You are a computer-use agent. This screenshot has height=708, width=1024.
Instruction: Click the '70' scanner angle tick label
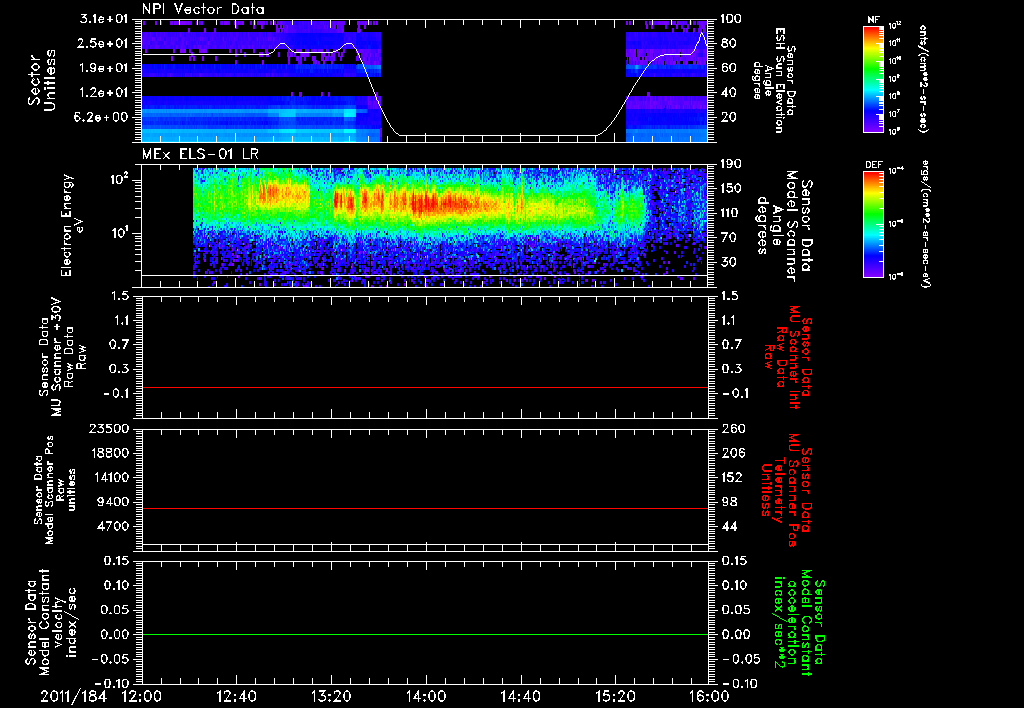(x=729, y=238)
